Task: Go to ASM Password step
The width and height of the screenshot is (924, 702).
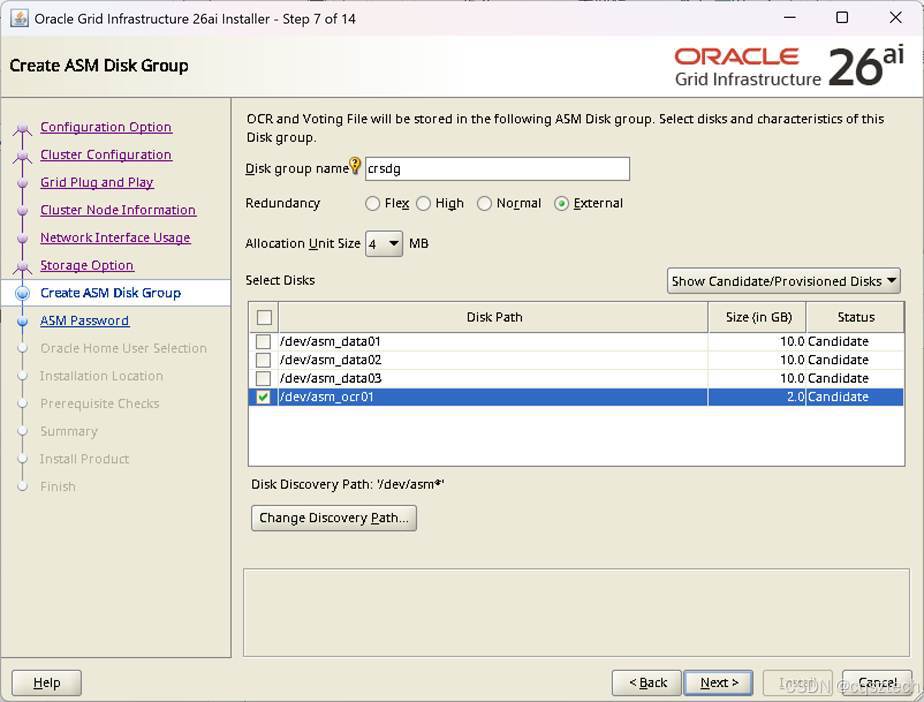Action: click(85, 321)
